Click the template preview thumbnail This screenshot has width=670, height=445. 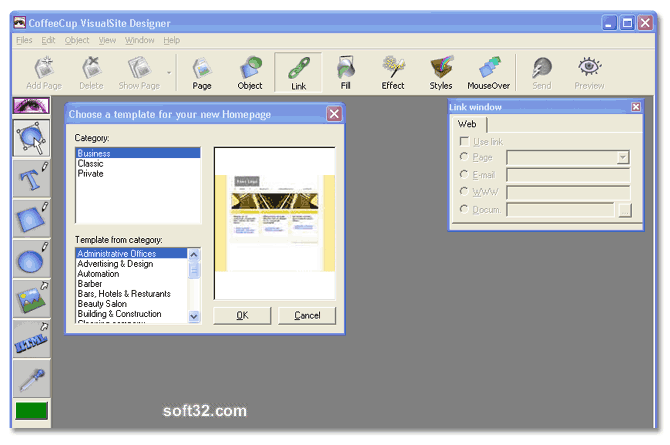pyautogui.click(x=275, y=223)
